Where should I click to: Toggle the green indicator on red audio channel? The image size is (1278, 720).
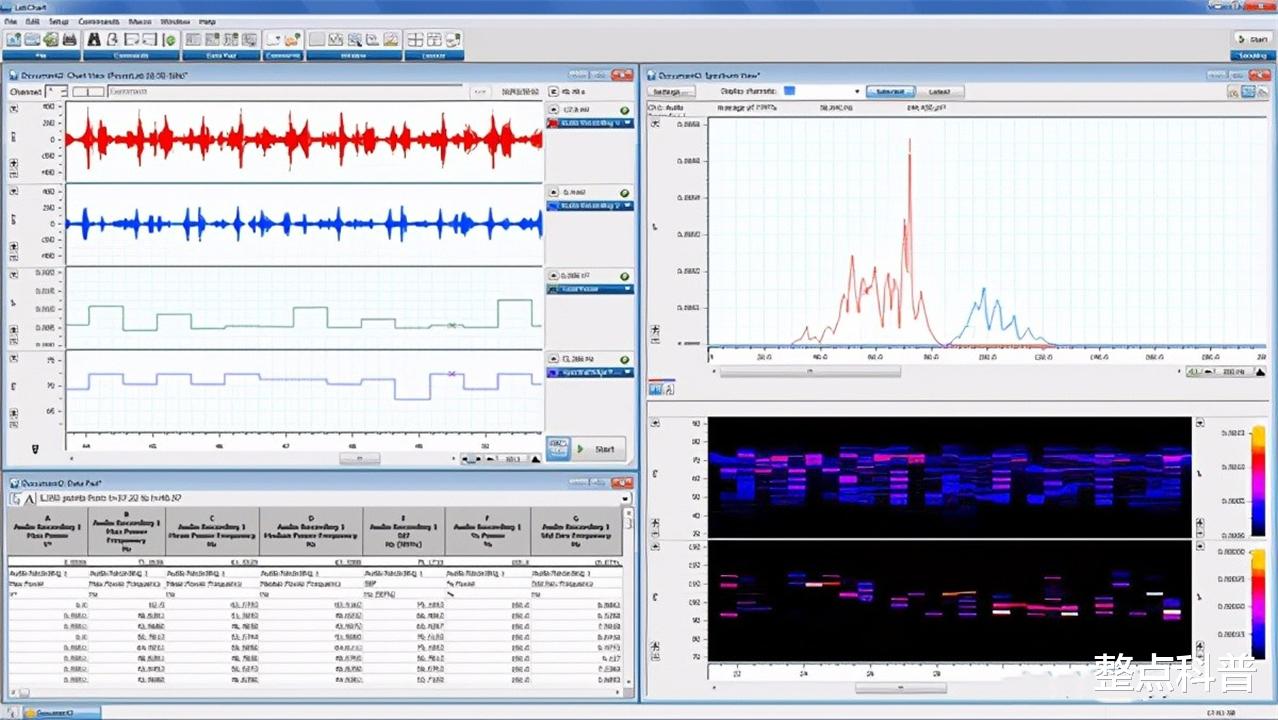(x=624, y=110)
